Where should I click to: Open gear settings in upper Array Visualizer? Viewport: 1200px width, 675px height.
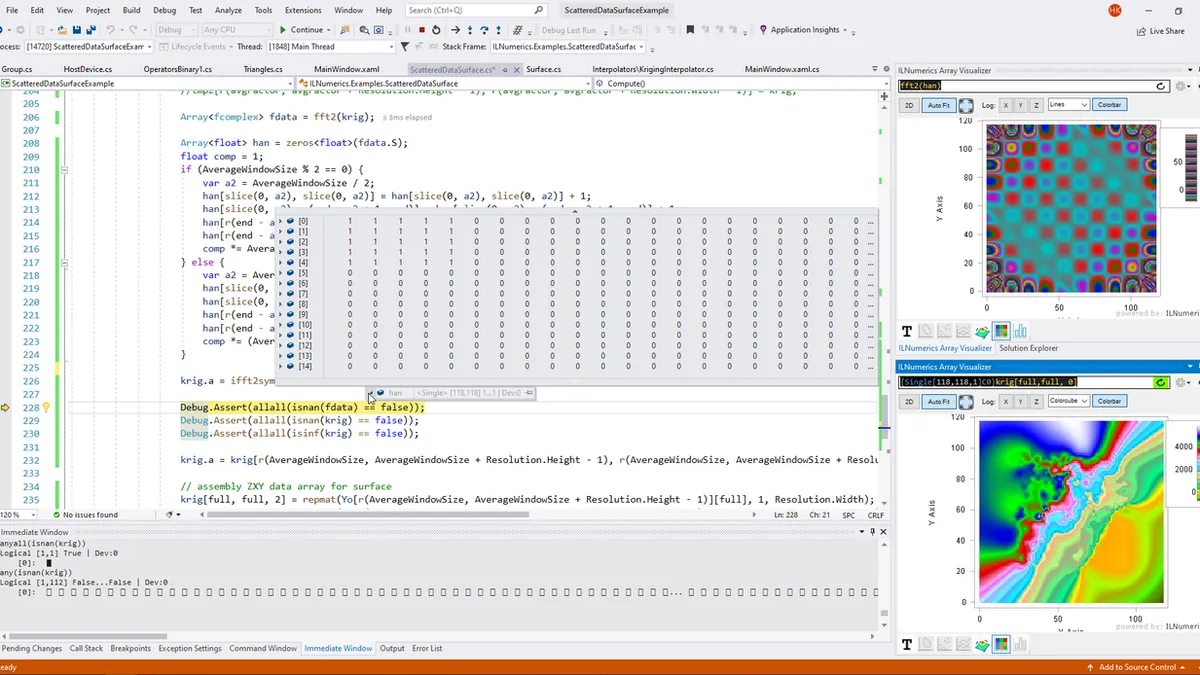tap(1181, 86)
